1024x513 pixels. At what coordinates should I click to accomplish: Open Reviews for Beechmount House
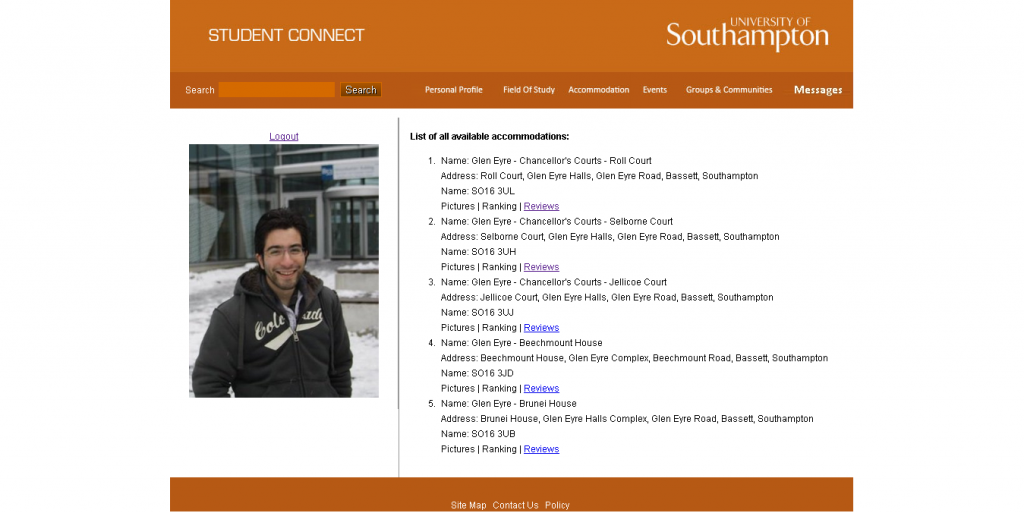[541, 389]
